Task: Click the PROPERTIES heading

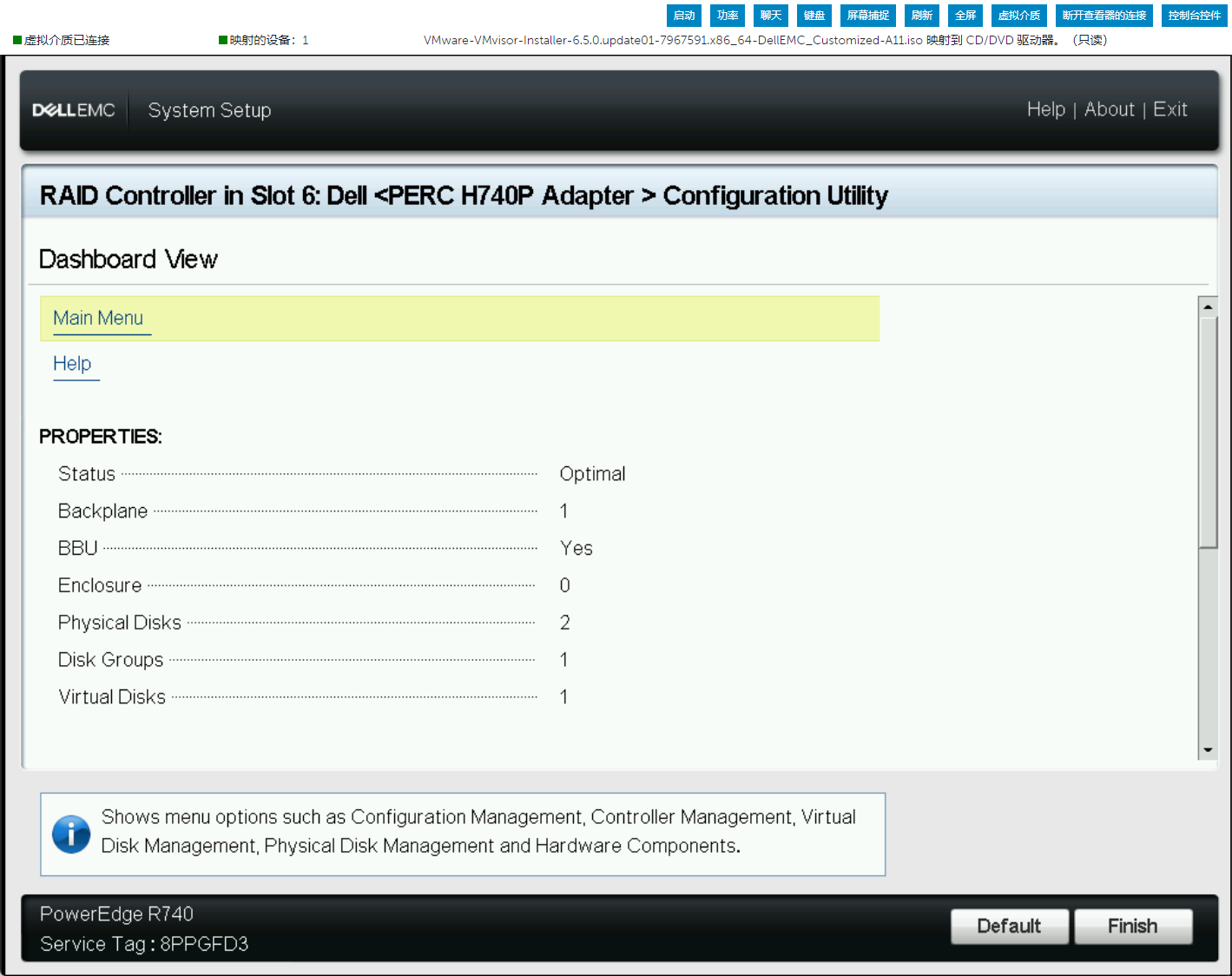Action: pyautogui.click(x=101, y=437)
